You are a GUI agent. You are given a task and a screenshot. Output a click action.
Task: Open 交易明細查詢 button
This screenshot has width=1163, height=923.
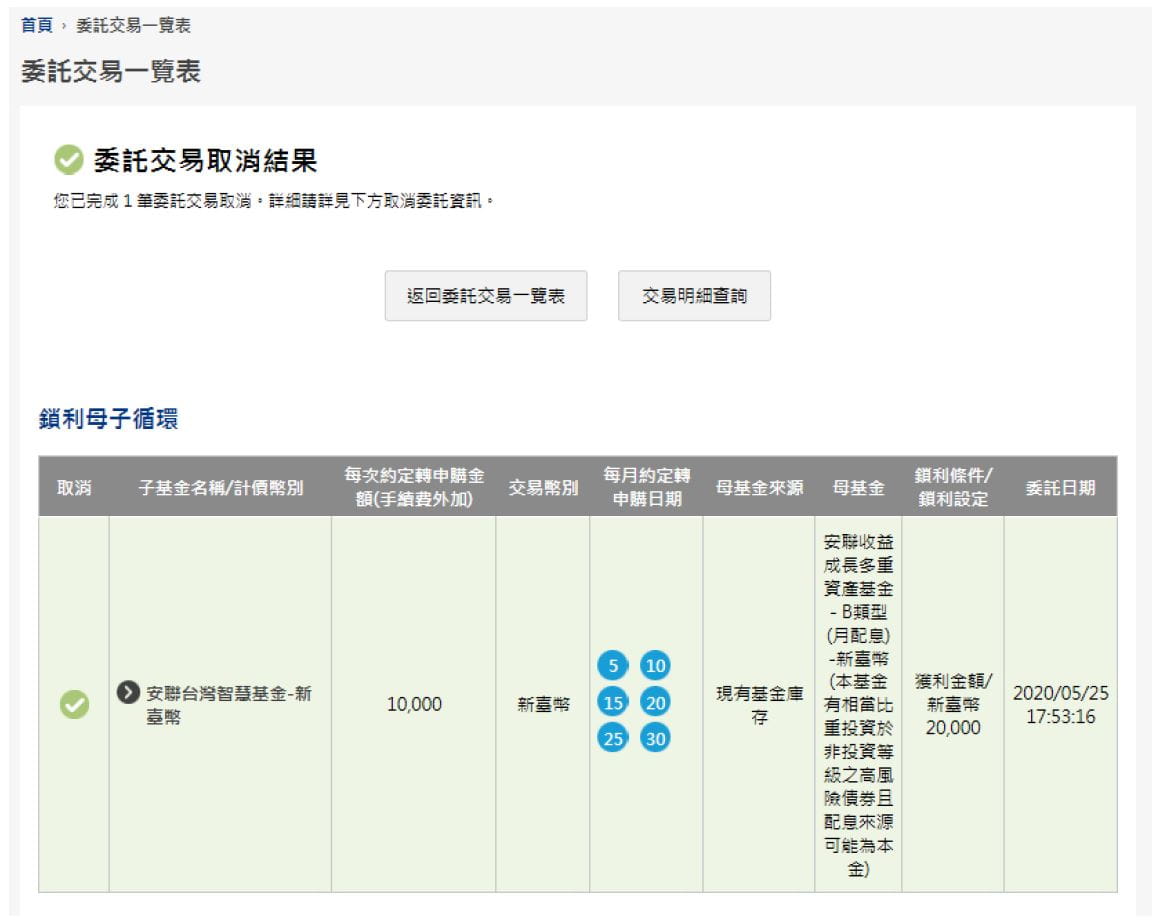(x=694, y=296)
